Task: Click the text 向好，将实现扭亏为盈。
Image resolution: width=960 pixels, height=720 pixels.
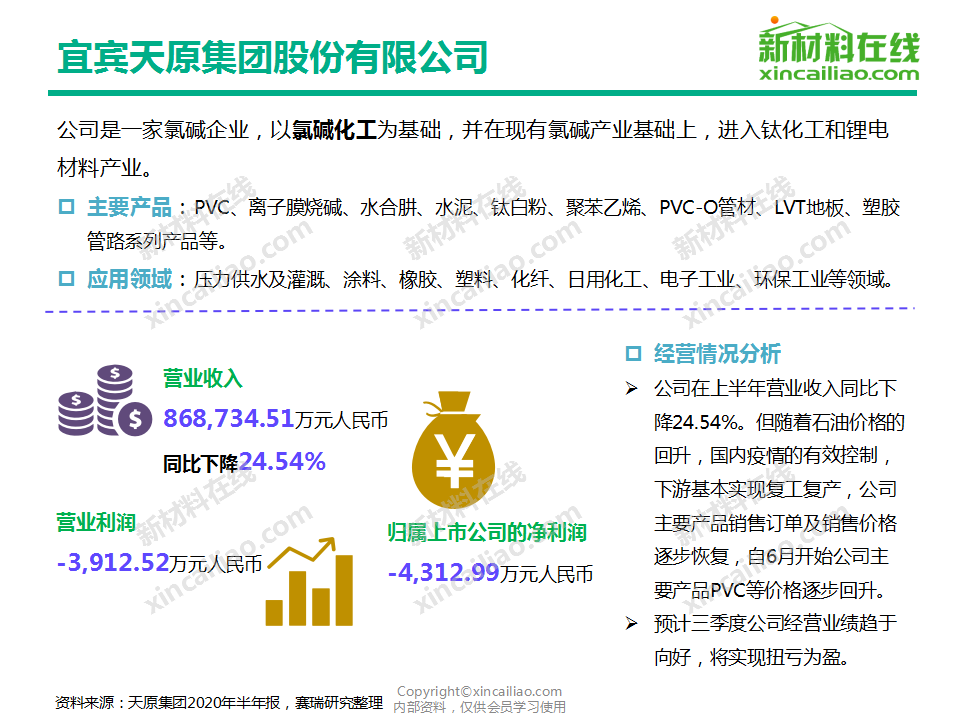Action: coord(752,657)
